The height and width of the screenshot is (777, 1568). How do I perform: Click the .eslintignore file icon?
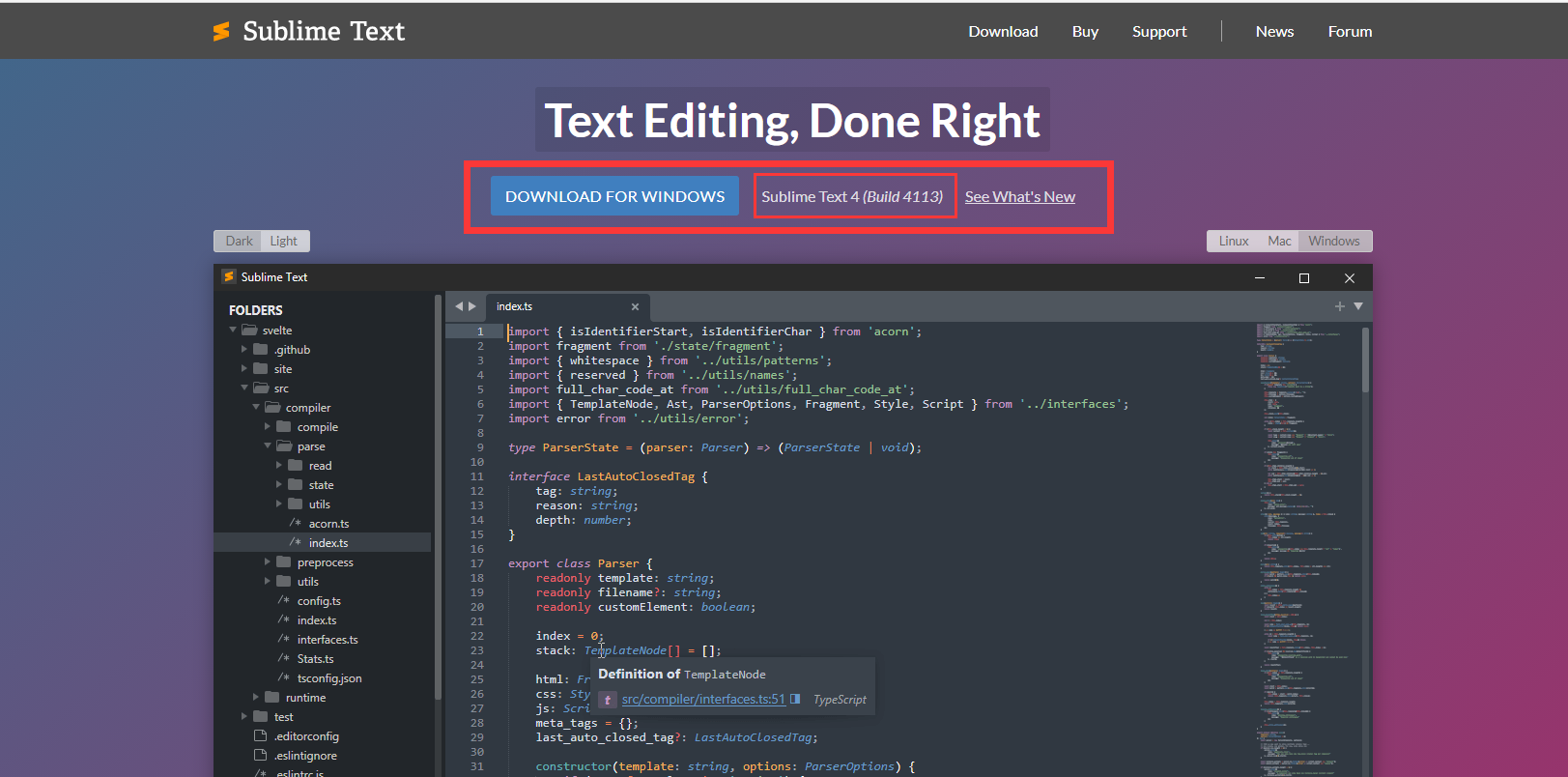pos(260,756)
